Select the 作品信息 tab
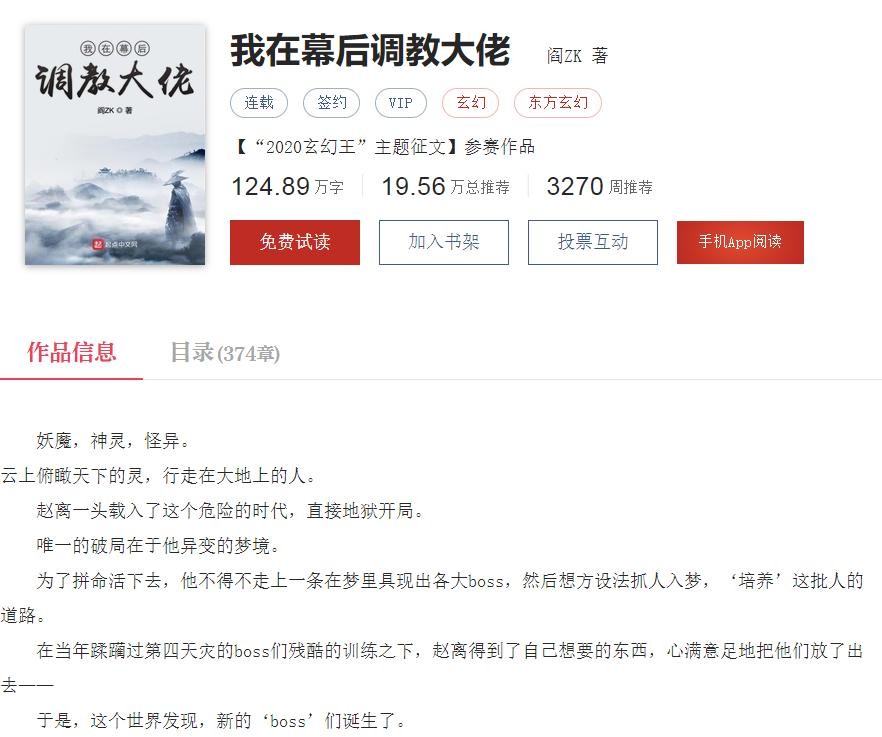Screen dimensions: 882x737 pos(71,353)
